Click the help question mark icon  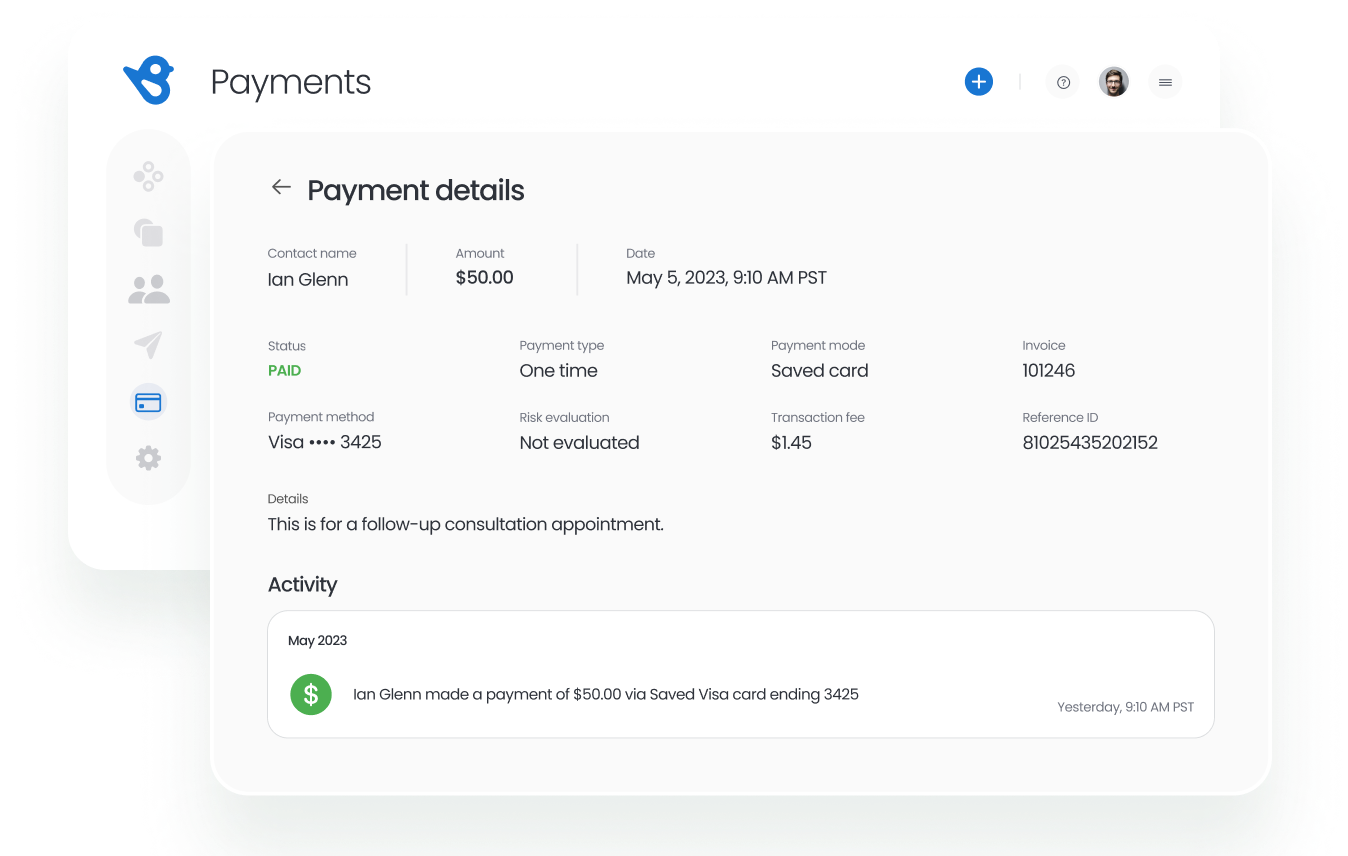1063,82
